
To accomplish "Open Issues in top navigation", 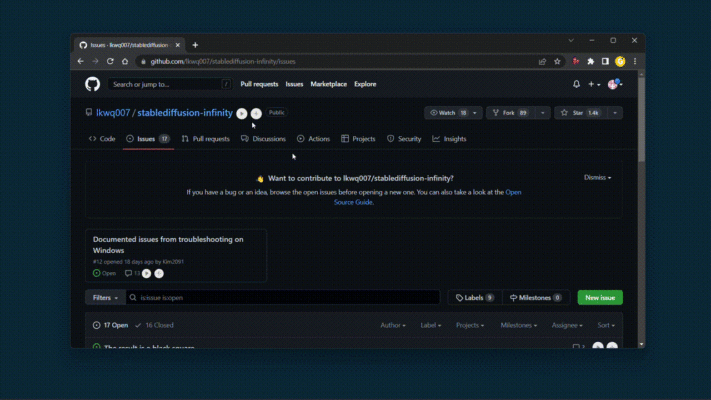I will coord(294,84).
